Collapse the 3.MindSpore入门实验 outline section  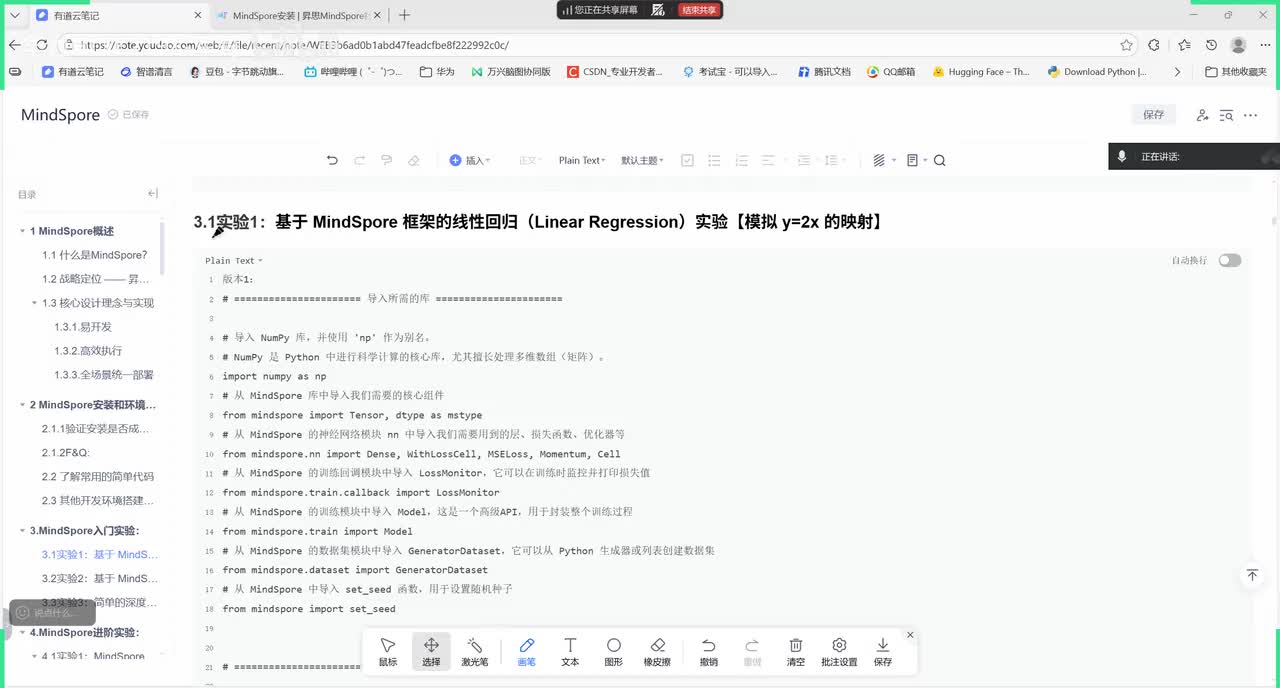click(x=22, y=531)
